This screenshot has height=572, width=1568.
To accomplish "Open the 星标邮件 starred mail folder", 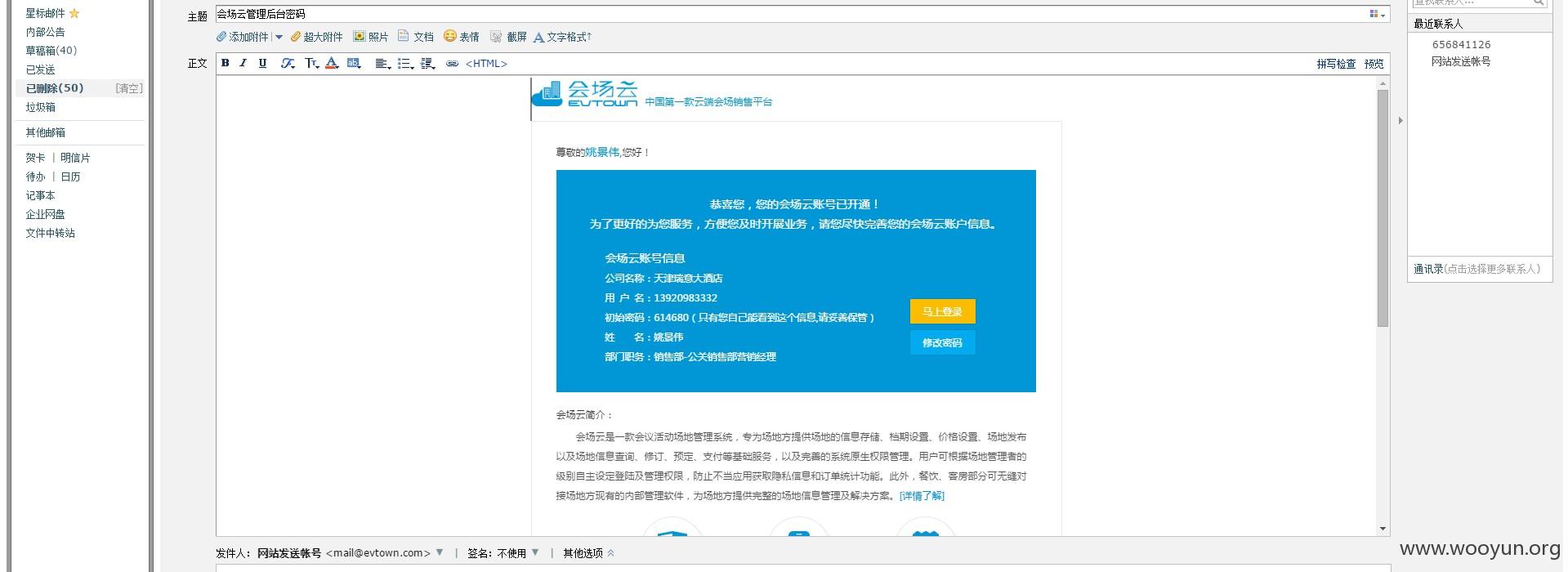I will tap(52, 13).
